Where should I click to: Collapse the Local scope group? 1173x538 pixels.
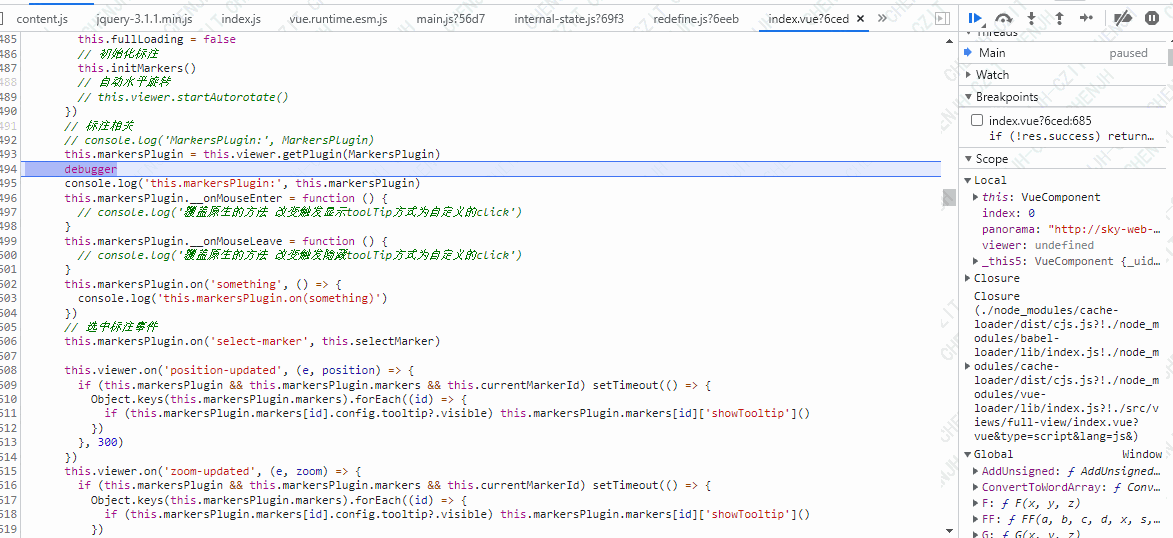967,180
